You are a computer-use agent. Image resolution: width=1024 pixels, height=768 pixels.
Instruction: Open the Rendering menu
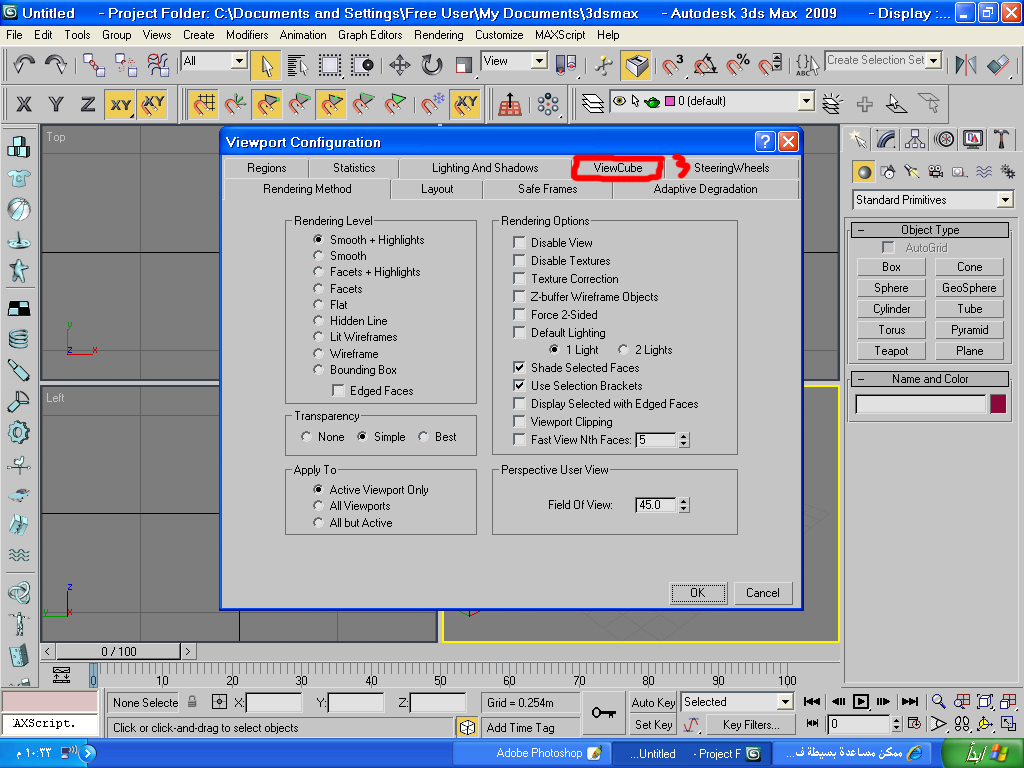point(438,35)
